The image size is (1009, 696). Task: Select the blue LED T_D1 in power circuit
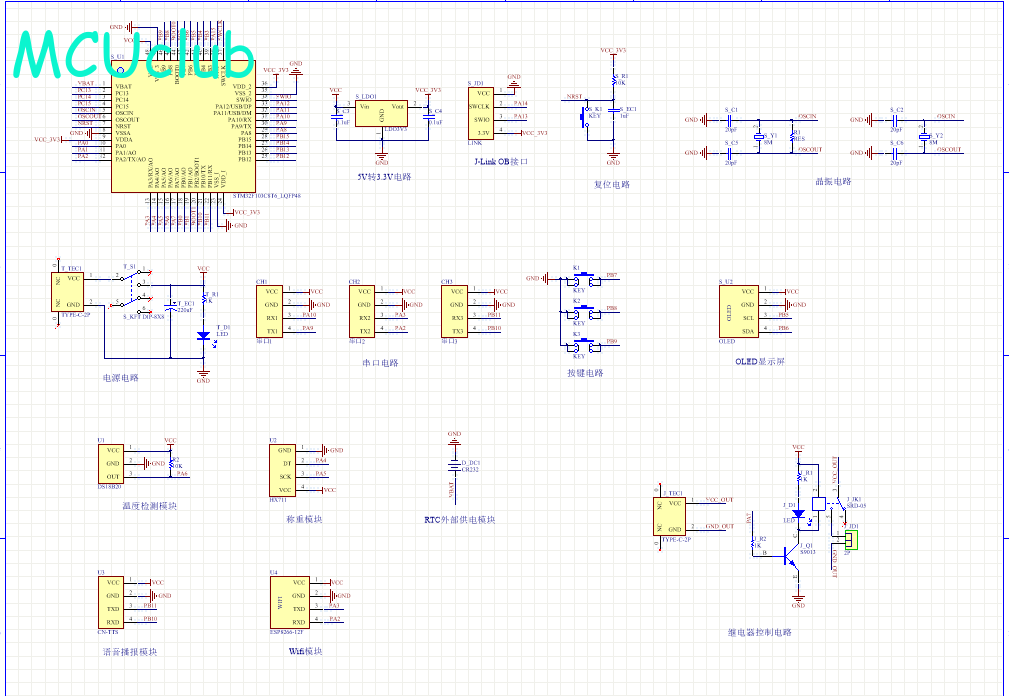[x=203, y=335]
